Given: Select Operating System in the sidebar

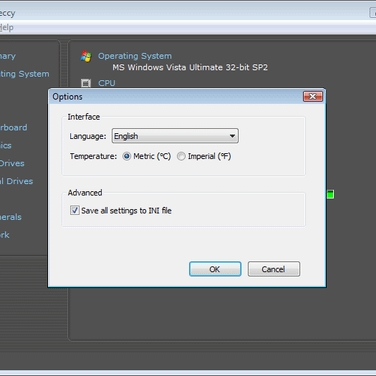Looking at the screenshot, I should pos(25,74).
